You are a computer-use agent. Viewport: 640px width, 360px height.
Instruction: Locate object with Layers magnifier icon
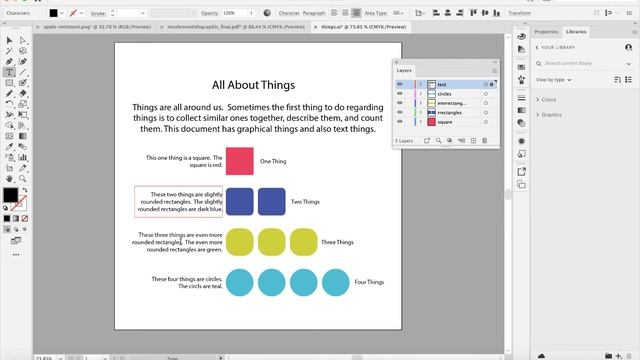coord(438,141)
